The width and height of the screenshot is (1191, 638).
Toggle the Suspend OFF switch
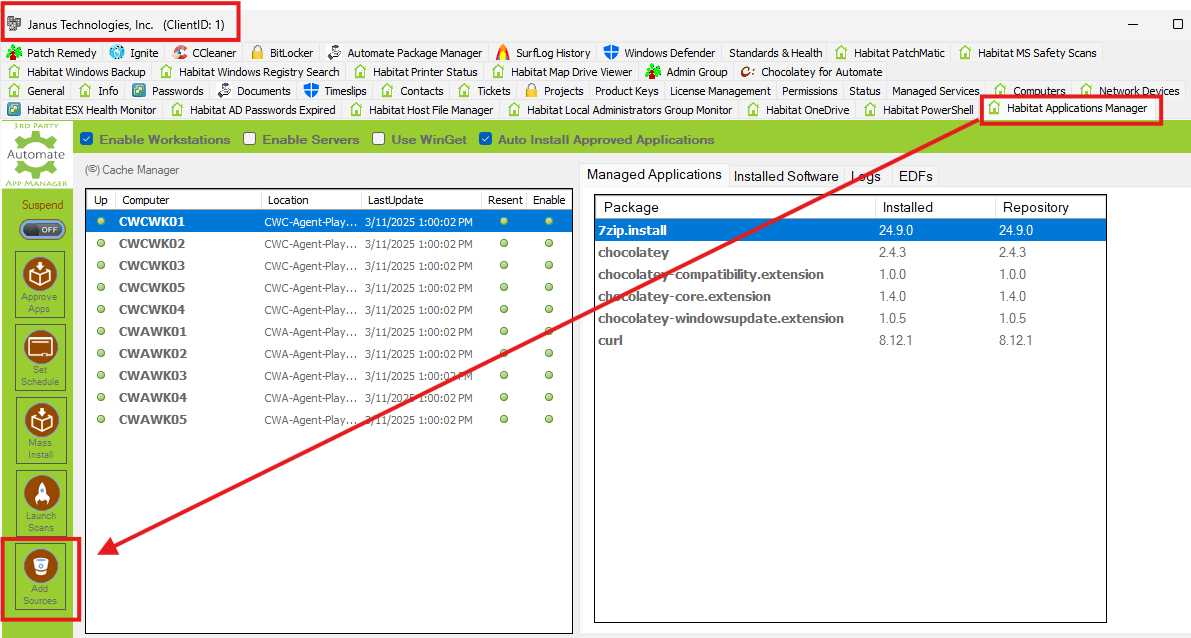42,229
